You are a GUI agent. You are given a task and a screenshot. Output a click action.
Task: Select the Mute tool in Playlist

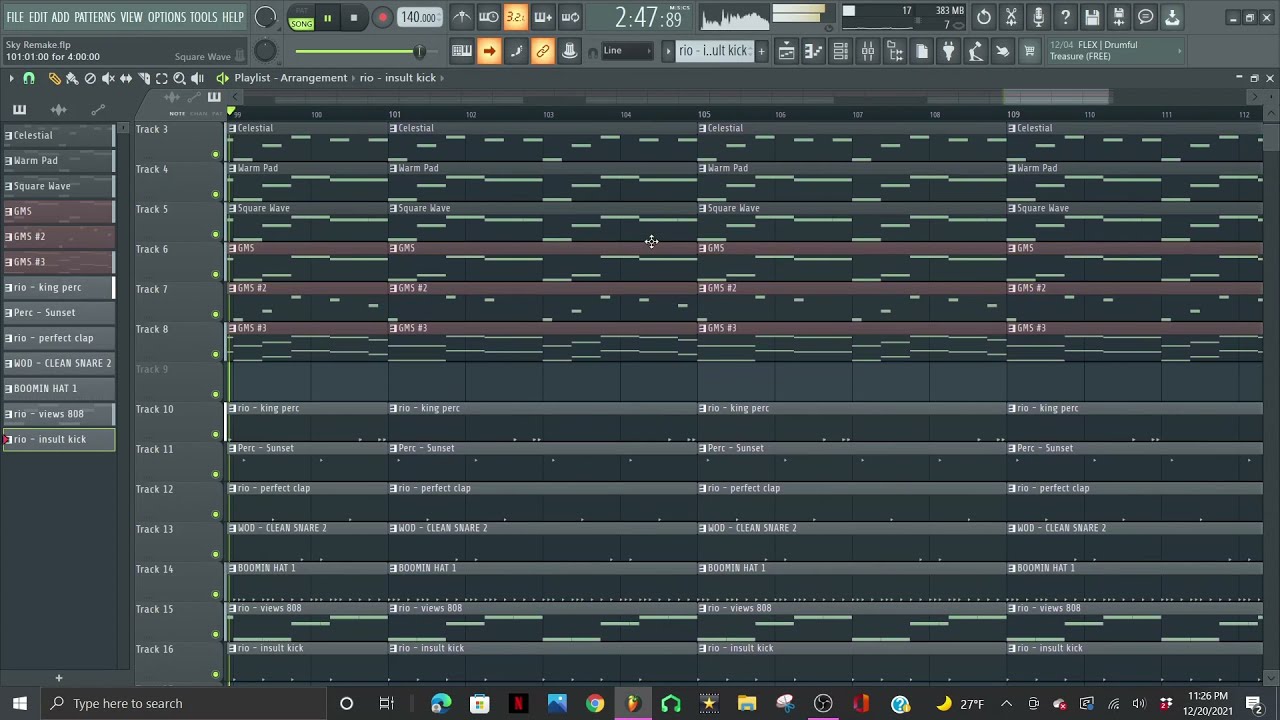(x=108, y=78)
